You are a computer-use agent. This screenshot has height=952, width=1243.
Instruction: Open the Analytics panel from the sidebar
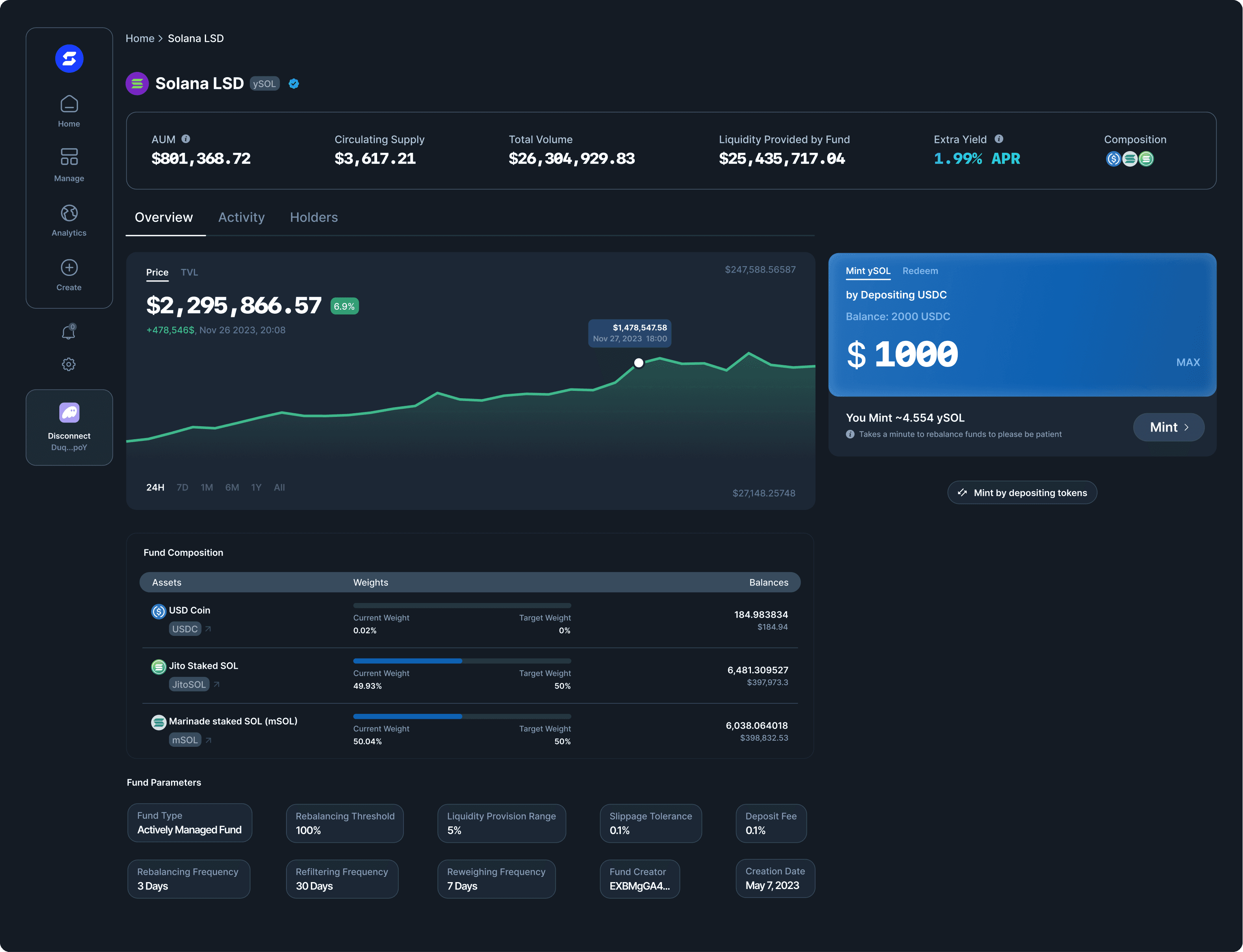coord(69,219)
